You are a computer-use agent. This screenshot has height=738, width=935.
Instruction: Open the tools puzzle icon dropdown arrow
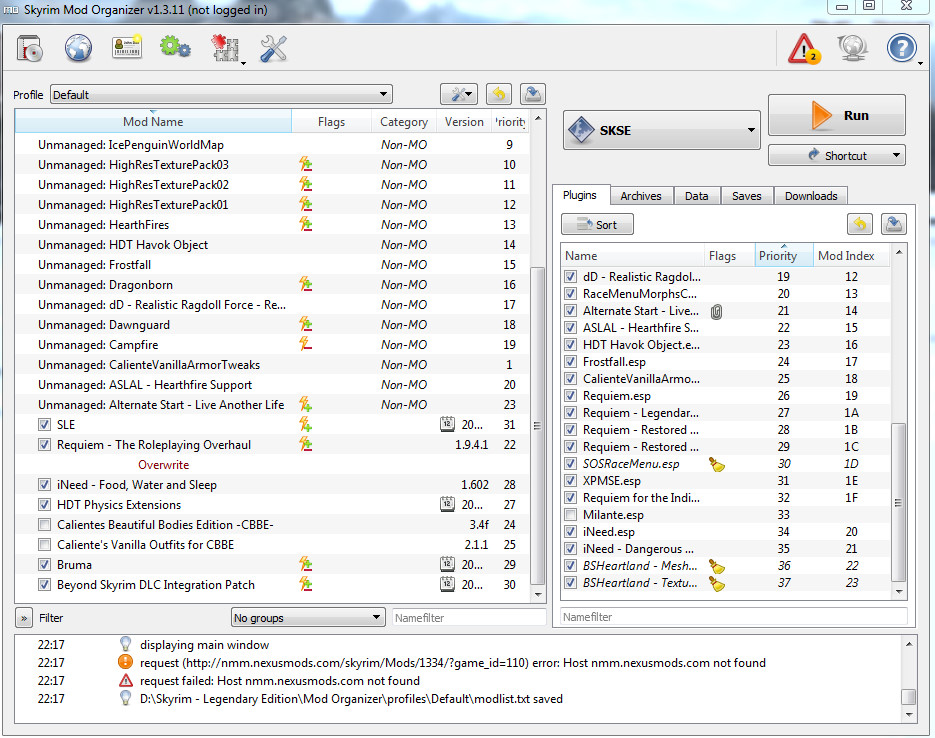tap(243, 63)
